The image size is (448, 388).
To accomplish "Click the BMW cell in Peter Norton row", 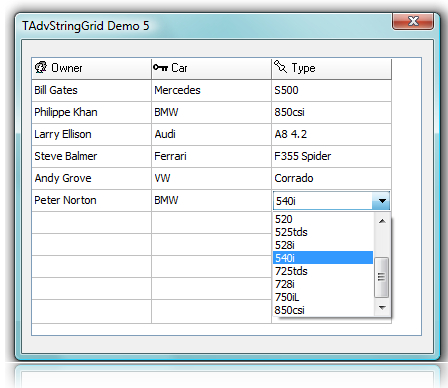I will (x=211, y=200).
